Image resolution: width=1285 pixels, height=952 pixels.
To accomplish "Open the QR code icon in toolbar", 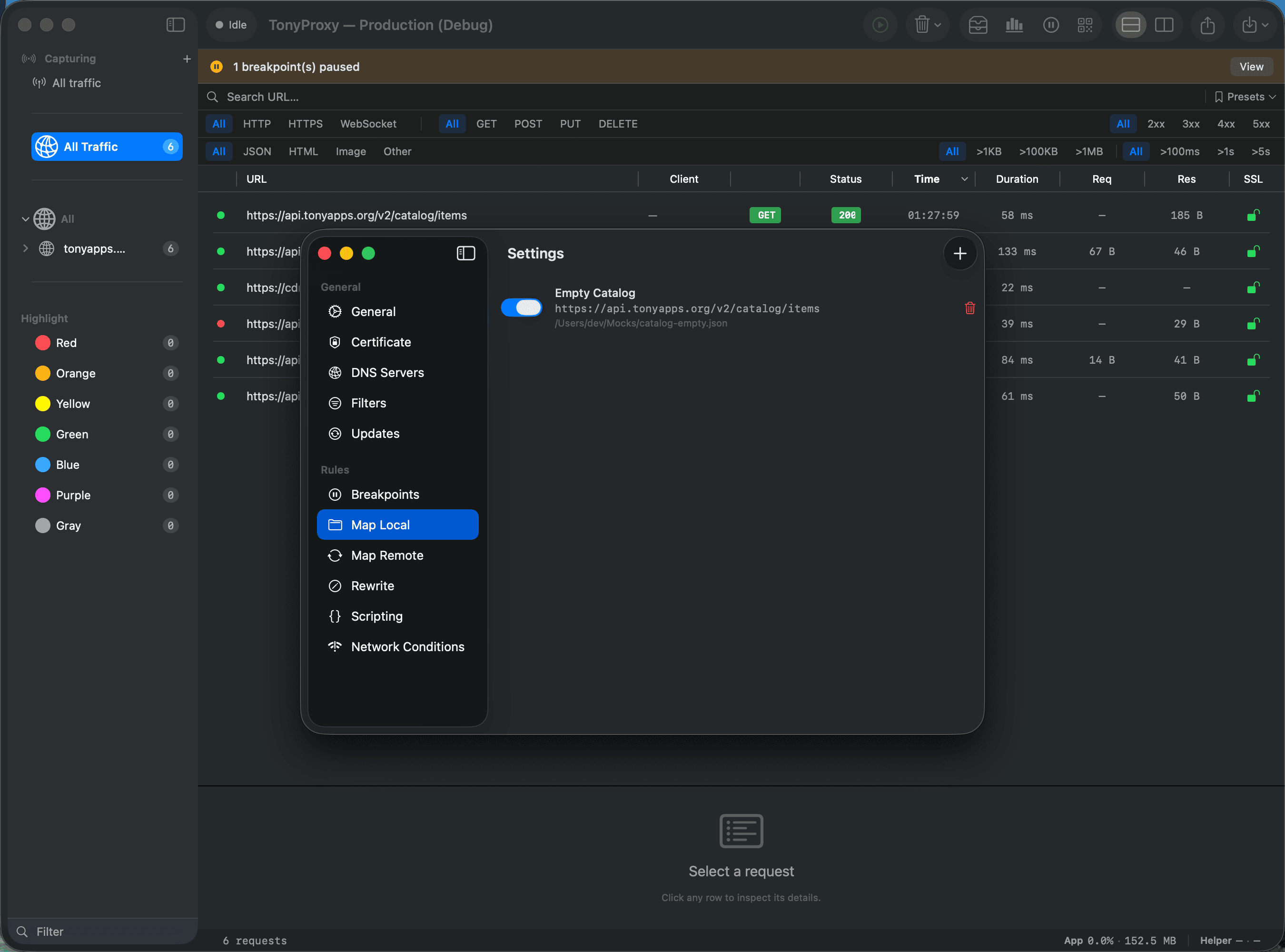I will pyautogui.click(x=1085, y=25).
